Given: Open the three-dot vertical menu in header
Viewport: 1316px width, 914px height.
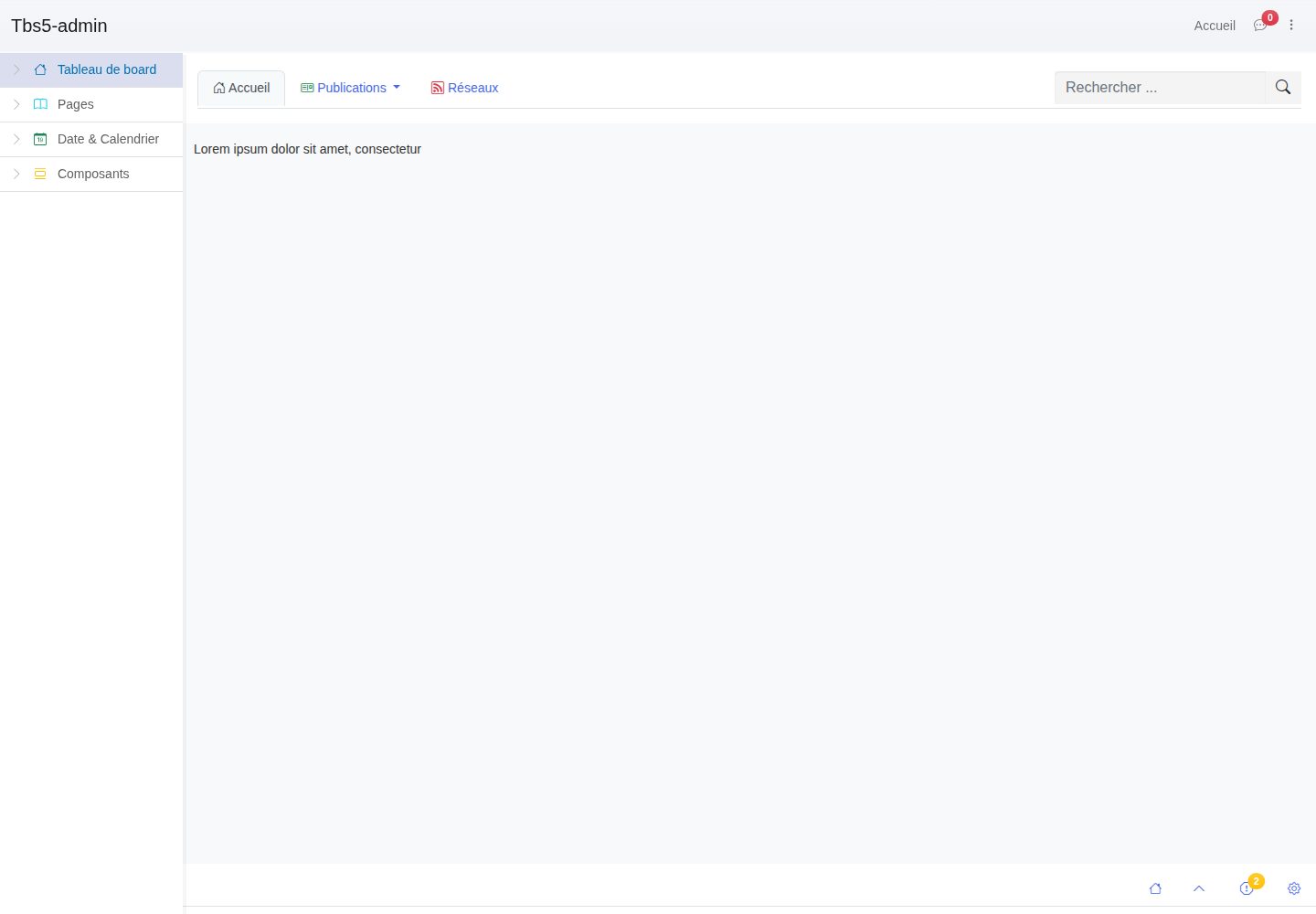Looking at the screenshot, I should pos(1291,26).
